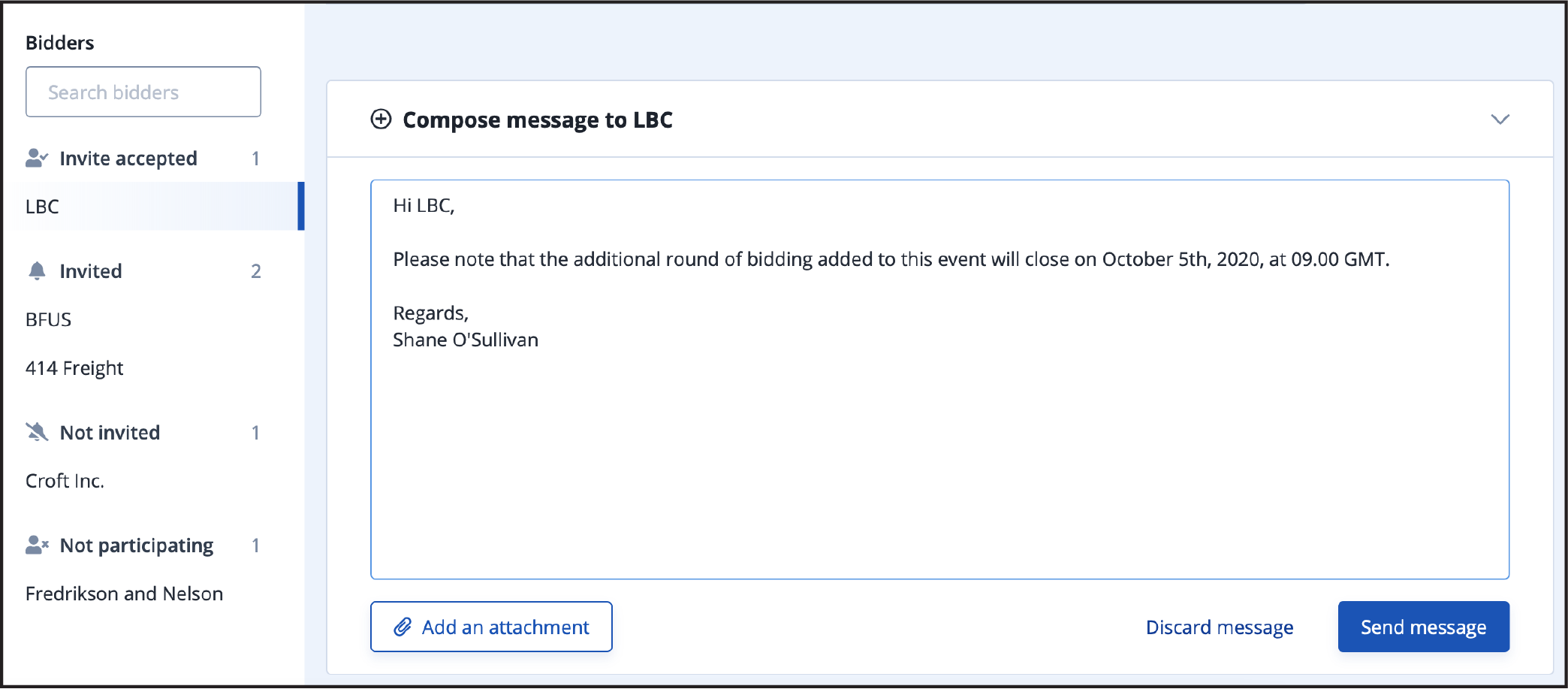Viewport: 1568px width, 689px height.
Task: Click the paperclip attachment icon
Action: coord(403,627)
